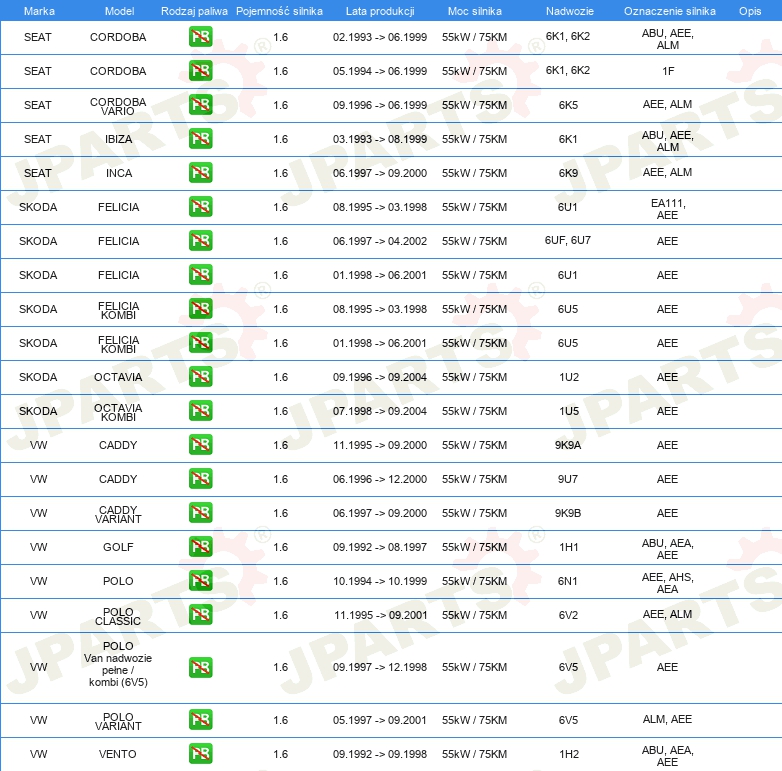Click the fuel icon for VW VENTO
The image size is (782, 771).
click(200, 754)
